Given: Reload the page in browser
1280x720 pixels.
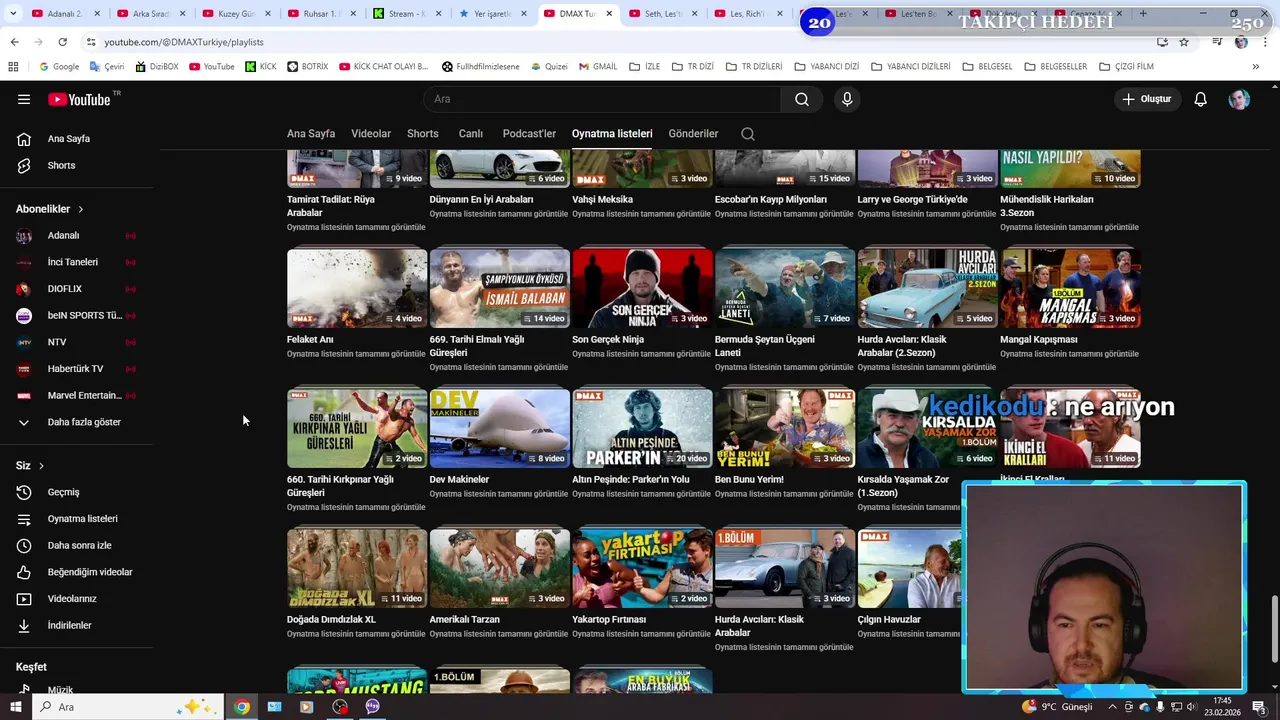Looking at the screenshot, I should [62, 42].
